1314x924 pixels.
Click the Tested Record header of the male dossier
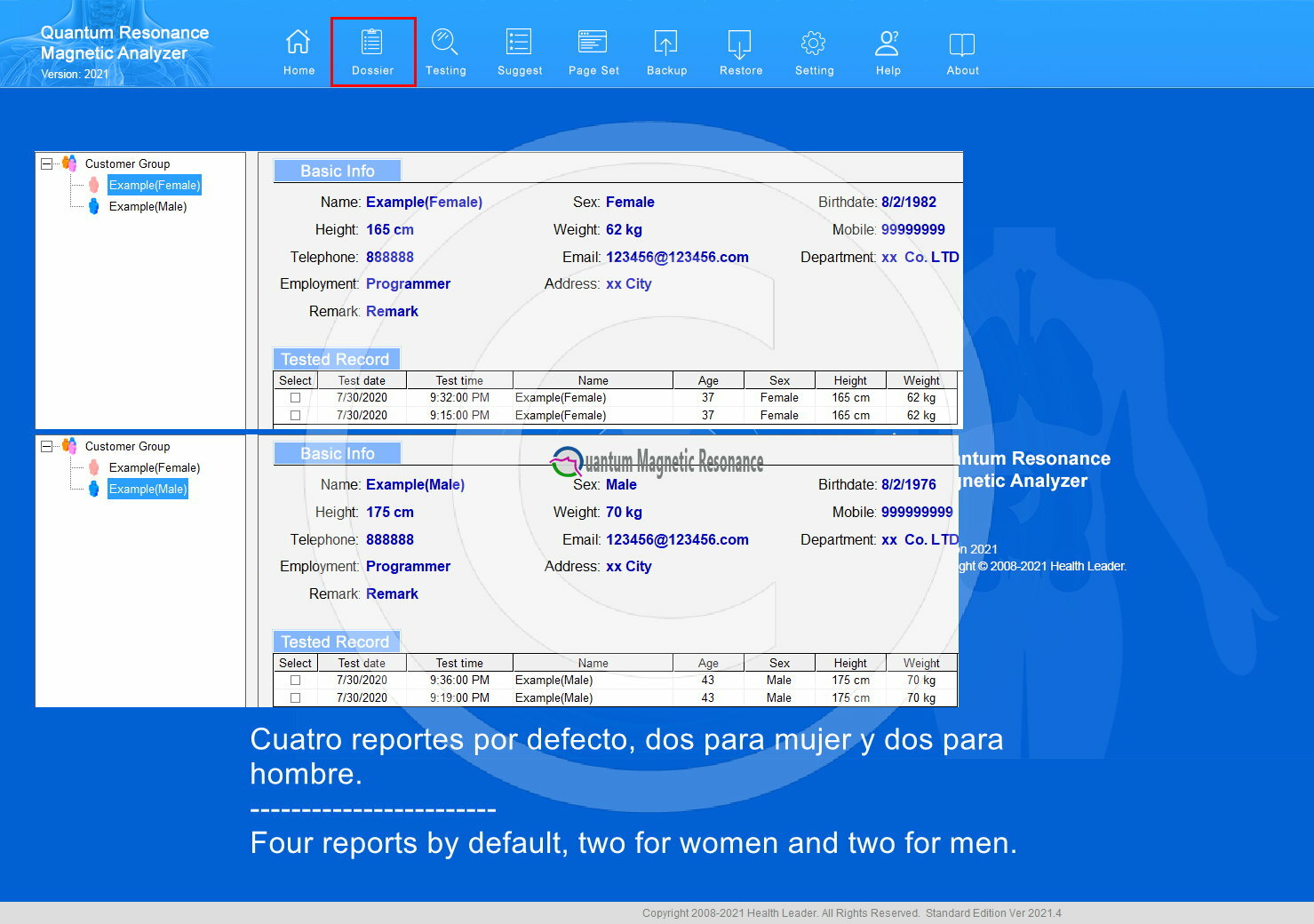coord(336,641)
